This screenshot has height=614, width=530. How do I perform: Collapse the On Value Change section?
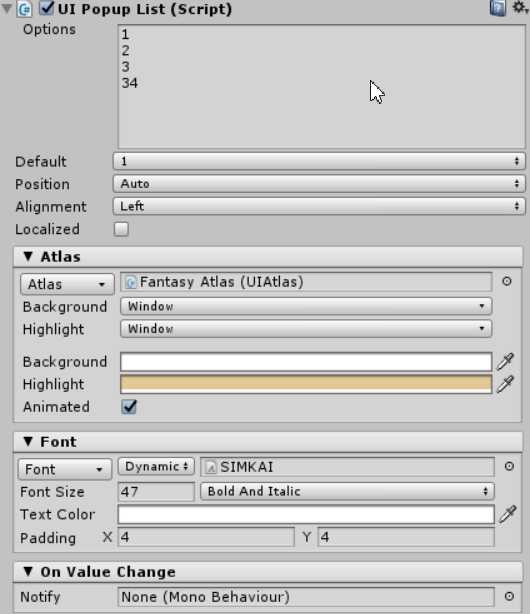pyautogui.click(x=268, y=572)
